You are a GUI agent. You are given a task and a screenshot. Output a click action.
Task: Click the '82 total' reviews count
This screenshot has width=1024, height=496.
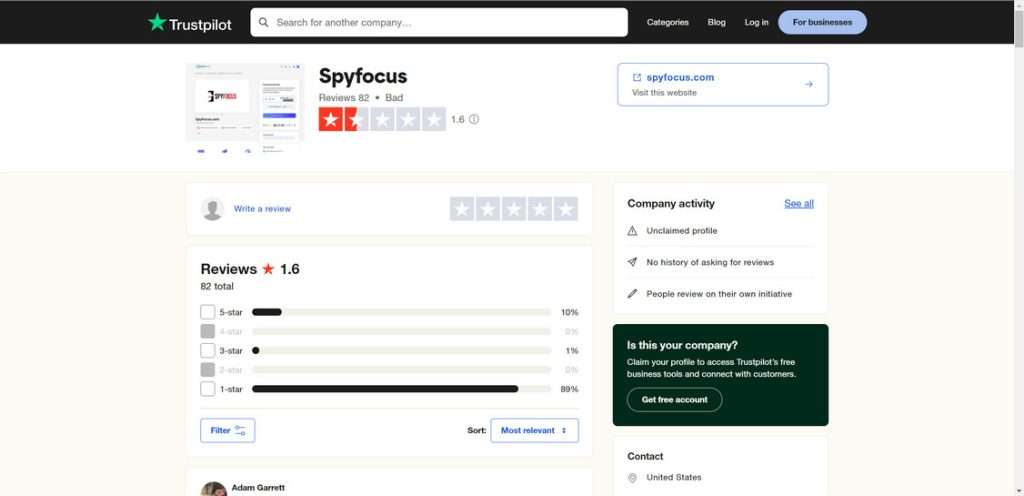coord(217,287)
